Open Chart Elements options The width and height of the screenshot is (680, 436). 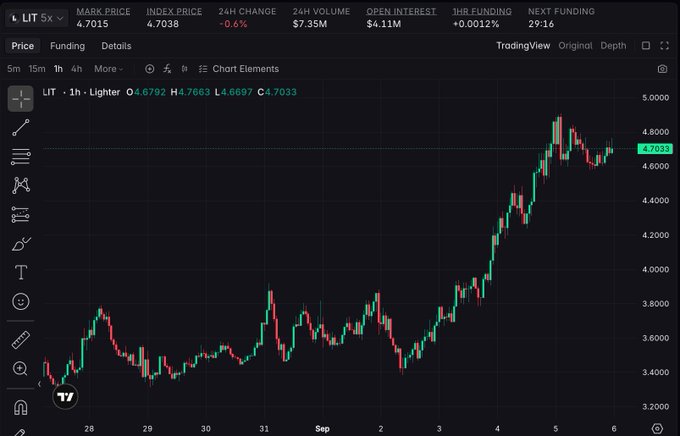(239, 69)
